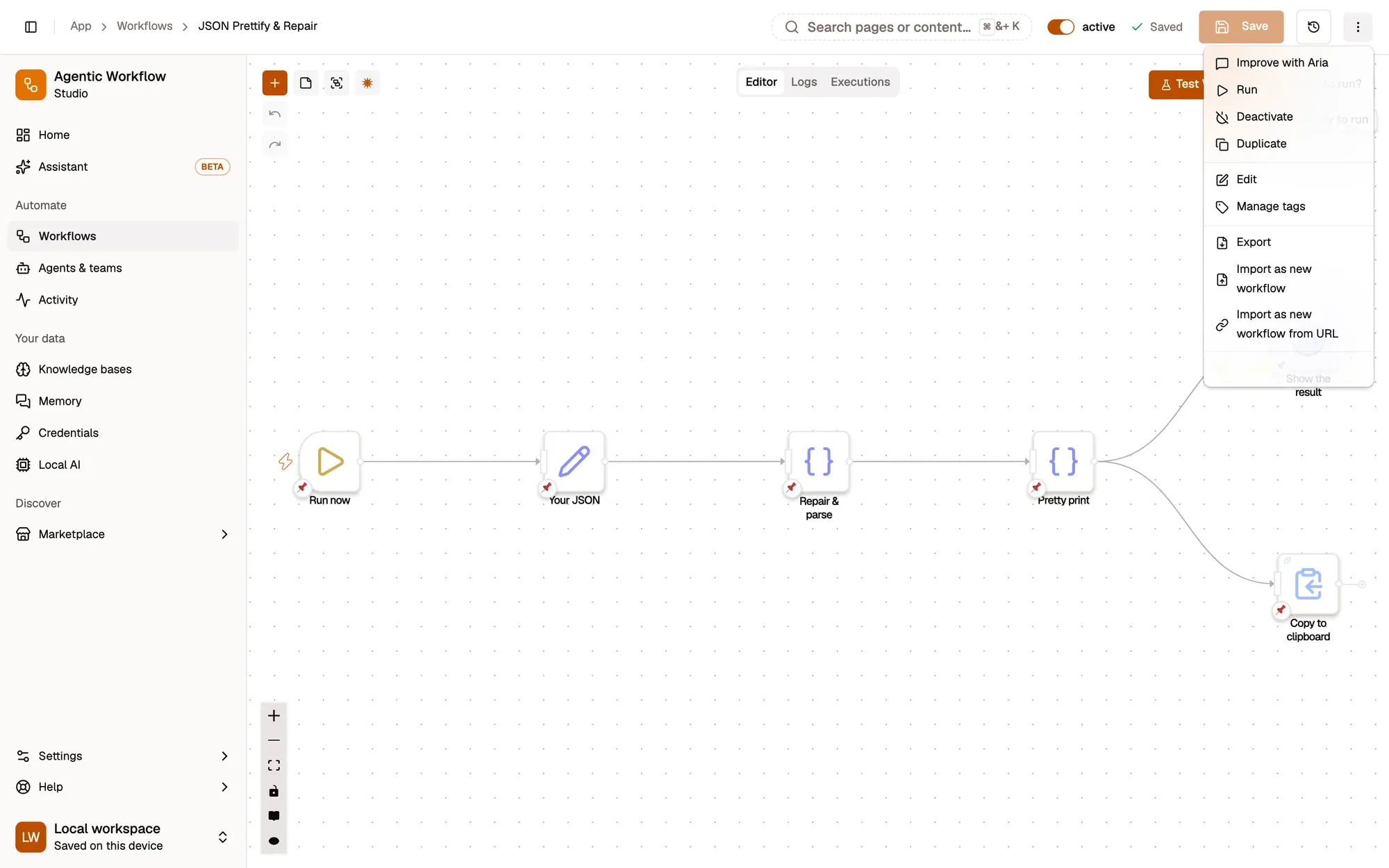Image resolution: width=1389 pixels, height=868 pixels.
Task: Click the orange Save button
Action: [1241, 26]
